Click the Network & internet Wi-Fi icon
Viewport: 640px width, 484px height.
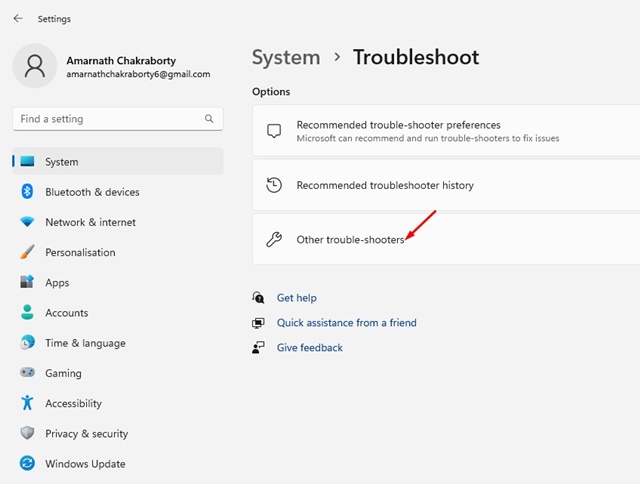pyautogui.click(x=27, y=222)
